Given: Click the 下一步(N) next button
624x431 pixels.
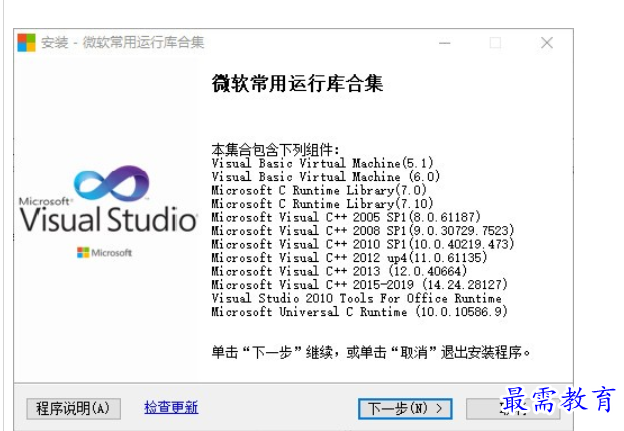Looking at the screenshot, I should [405, 409].
